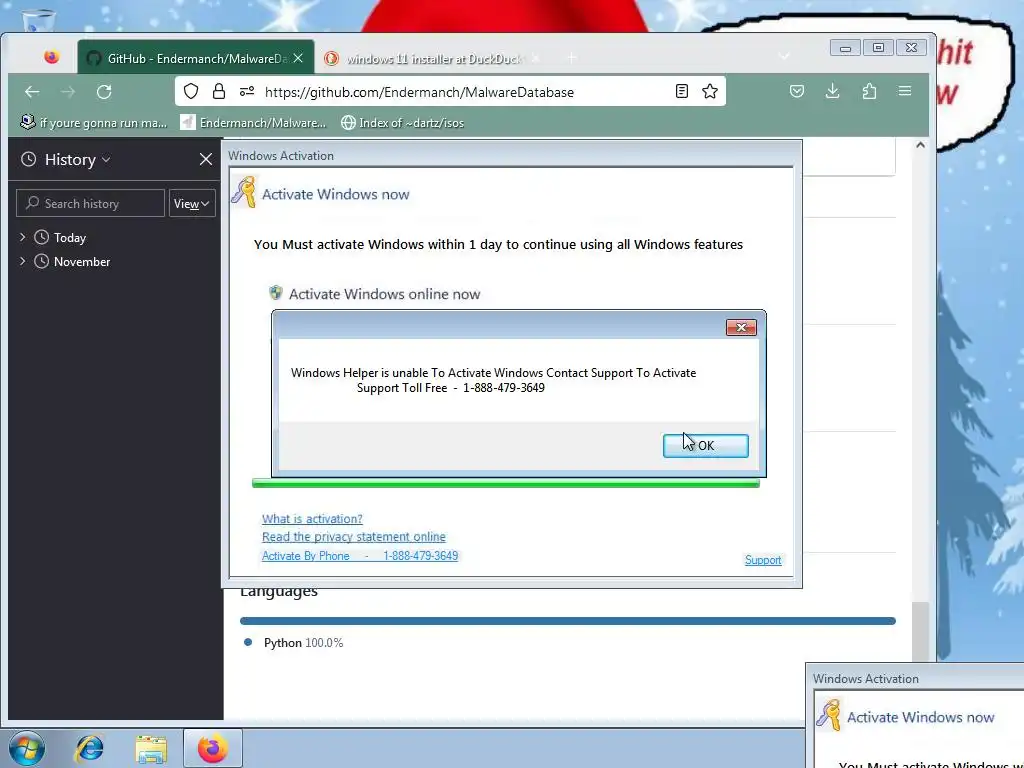Screen dimensions: 1024x768
Task: Open 'Read the privacy statement online' link
Action: tap(354, 536)
